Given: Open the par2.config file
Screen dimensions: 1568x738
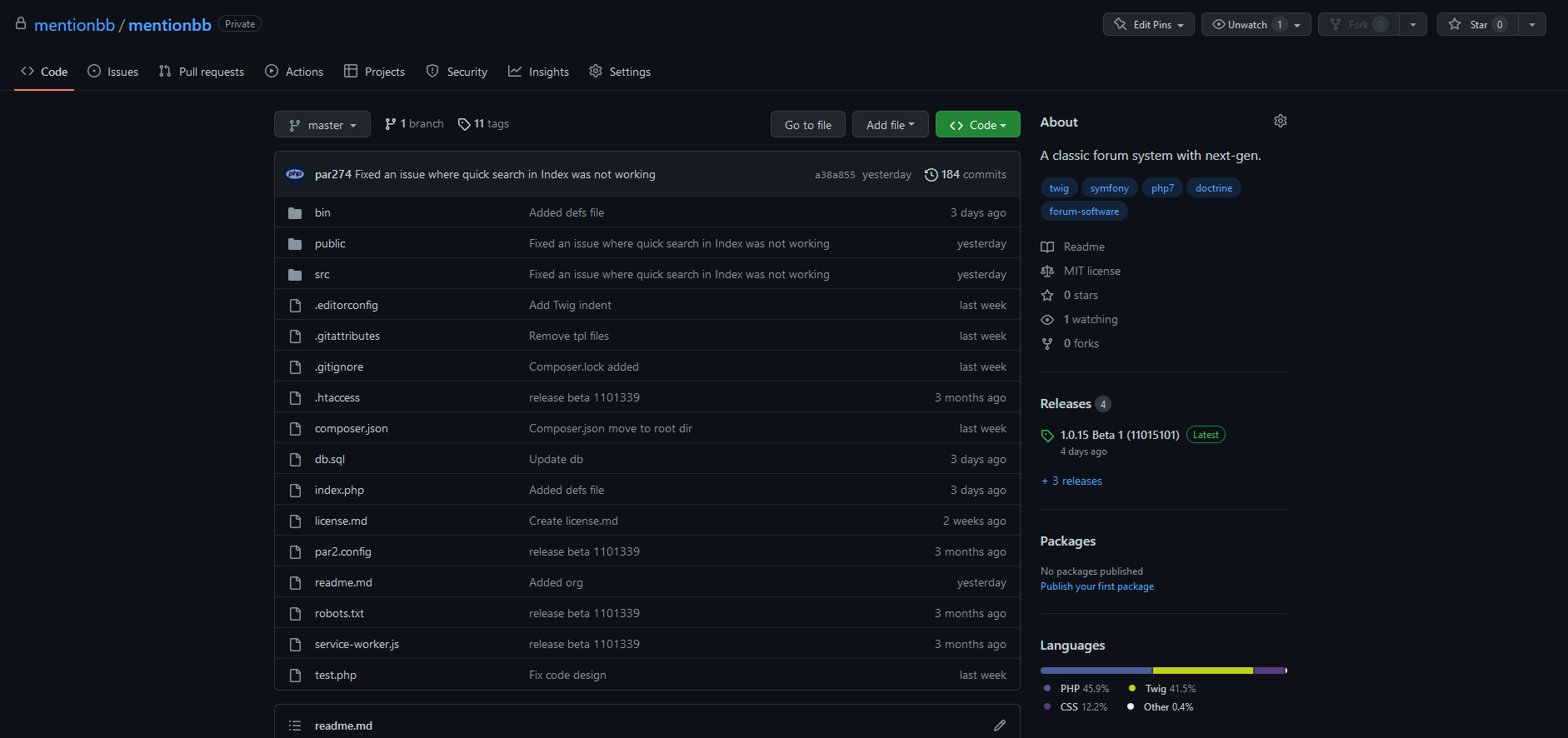Looking at the screenshot, I should click(x=343, y=552).
